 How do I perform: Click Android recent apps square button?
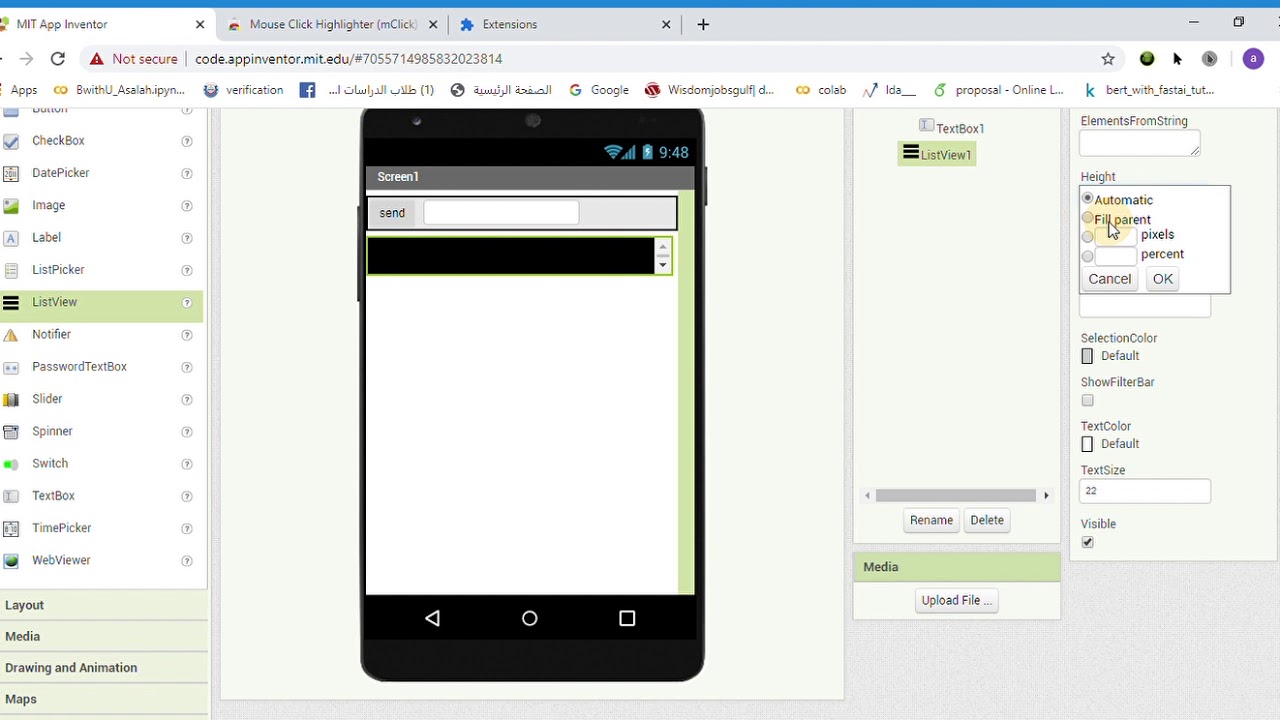click(x=627, y=619)
